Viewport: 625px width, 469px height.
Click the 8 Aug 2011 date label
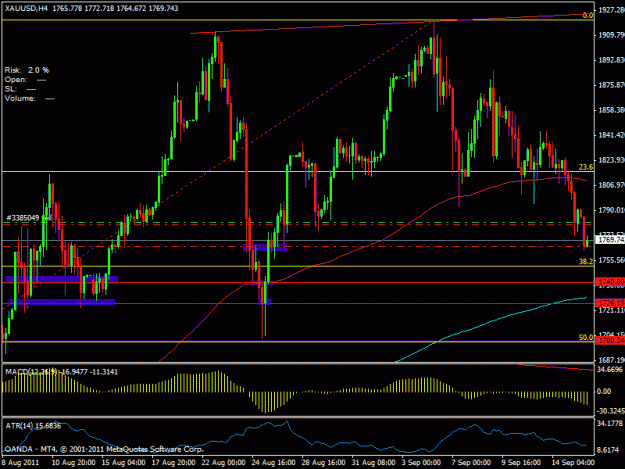click(20, 463)
